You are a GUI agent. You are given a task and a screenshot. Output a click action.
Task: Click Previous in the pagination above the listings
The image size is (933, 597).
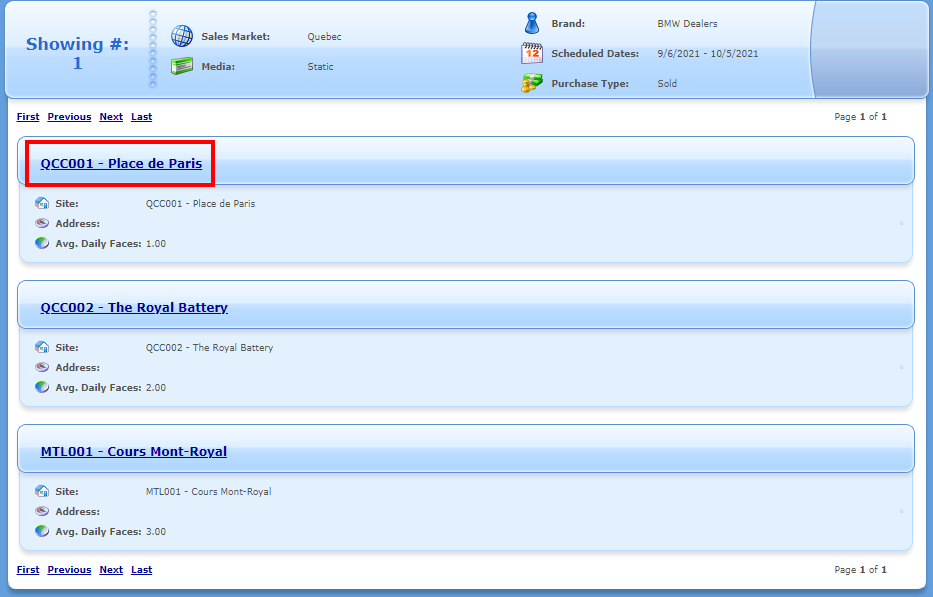pyautogui.click(x=69, y=117)
